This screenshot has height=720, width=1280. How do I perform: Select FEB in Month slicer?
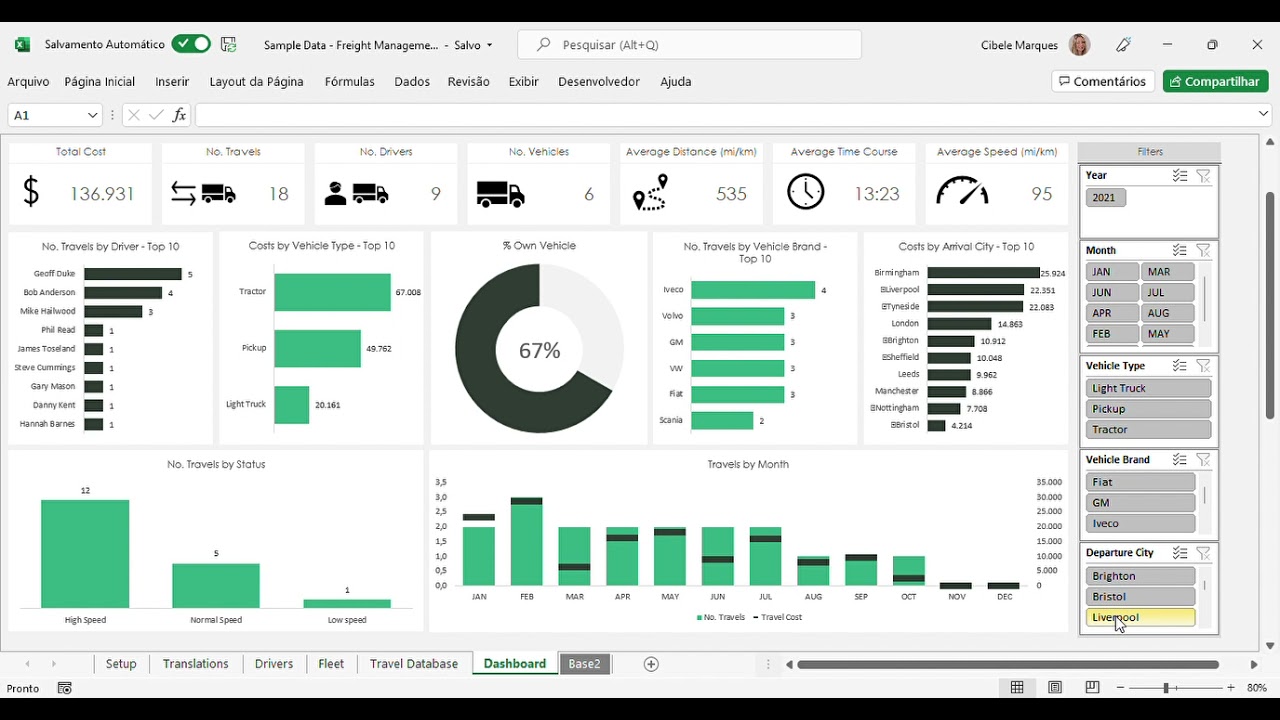(x=1112, y=334)
